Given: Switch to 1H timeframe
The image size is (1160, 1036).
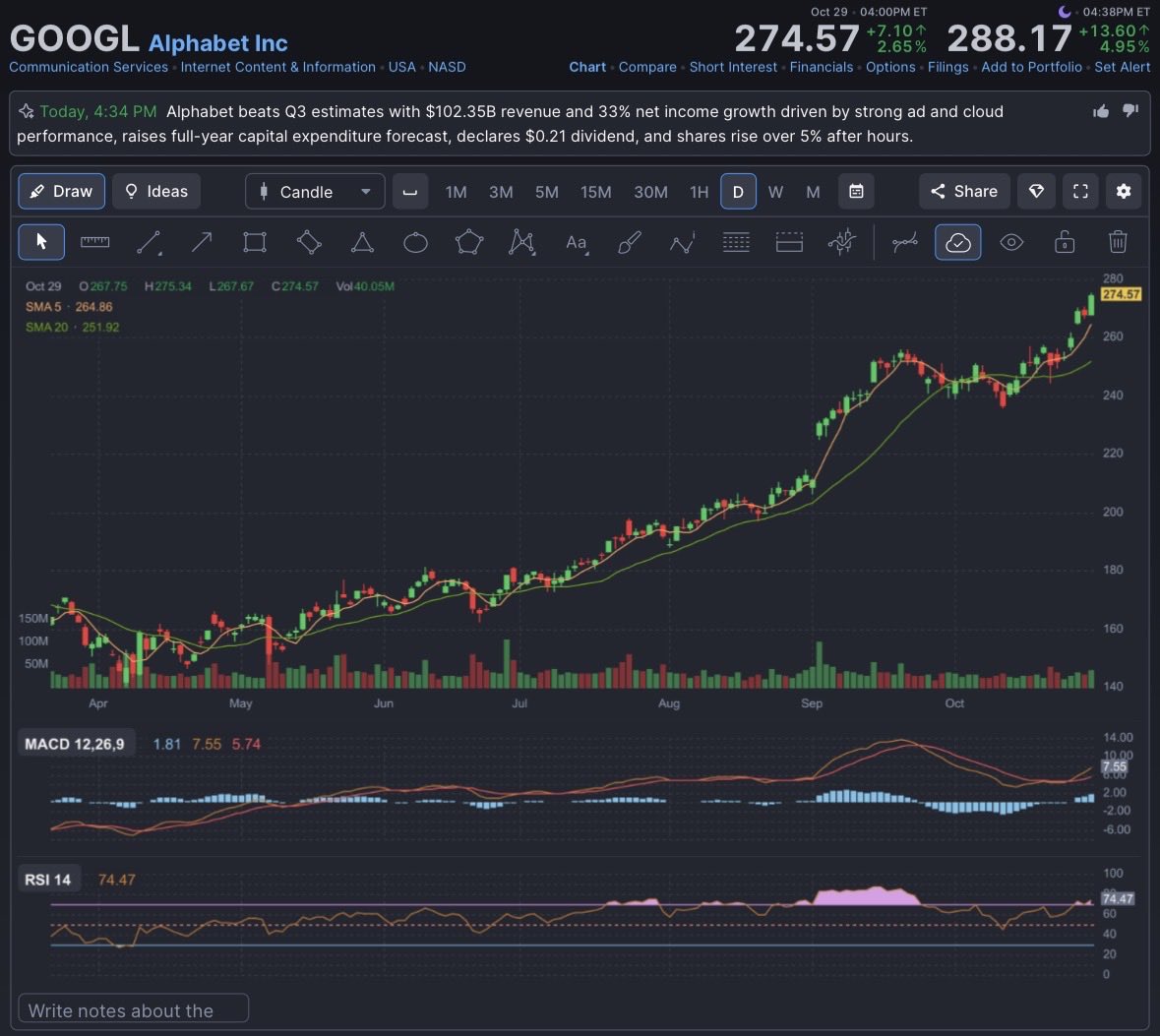Looking at the screenshot, I should [x=700, y=193].
